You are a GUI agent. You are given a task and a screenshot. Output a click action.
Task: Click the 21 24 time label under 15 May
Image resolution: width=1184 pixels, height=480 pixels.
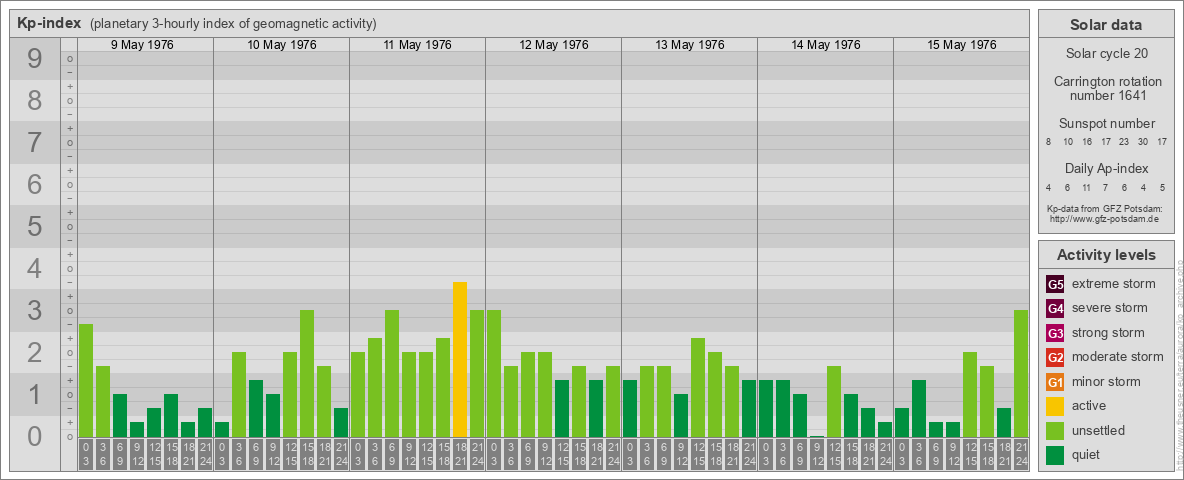[1021, 454]
